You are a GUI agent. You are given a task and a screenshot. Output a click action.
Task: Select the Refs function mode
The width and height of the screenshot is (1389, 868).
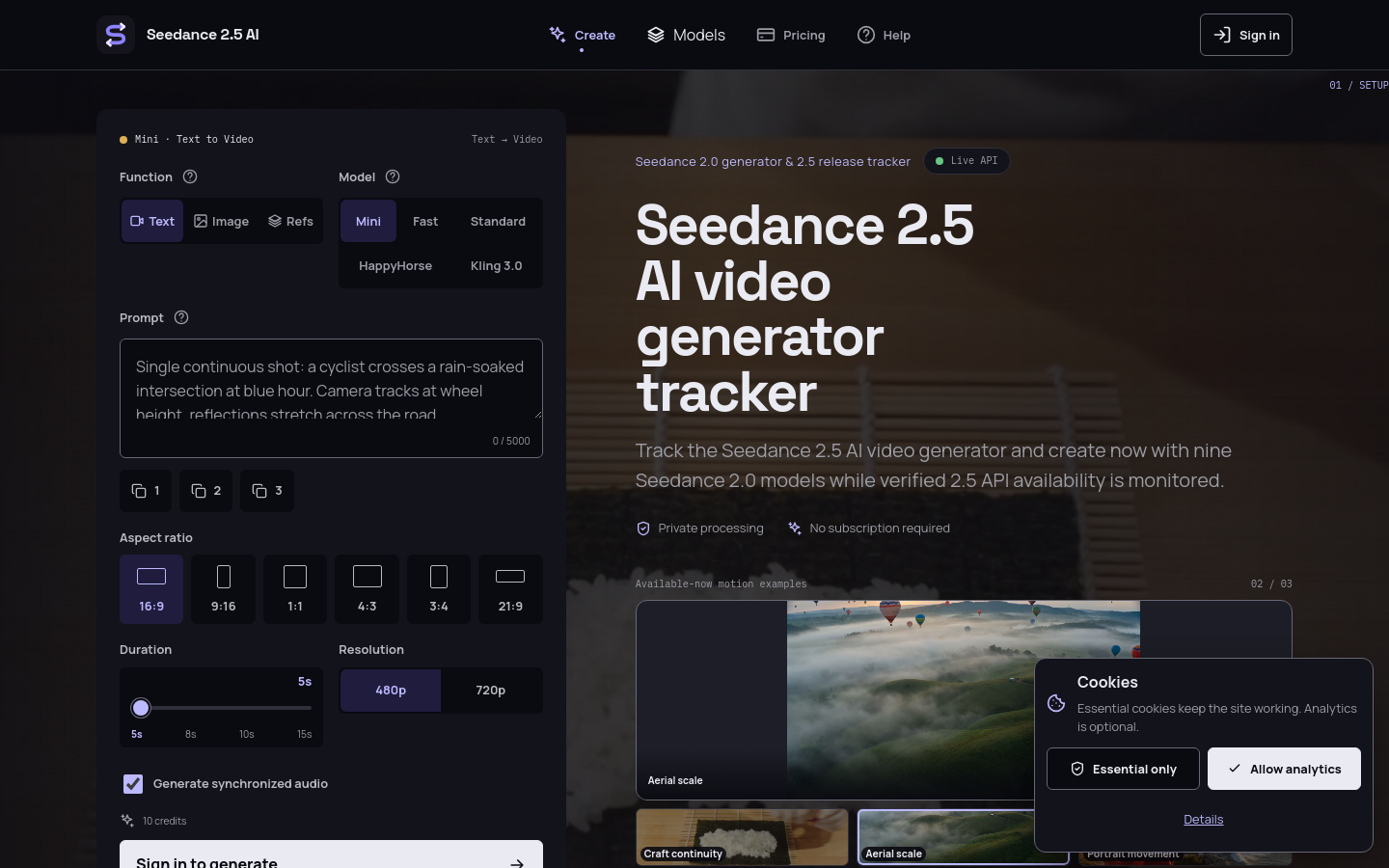point(290,221)
